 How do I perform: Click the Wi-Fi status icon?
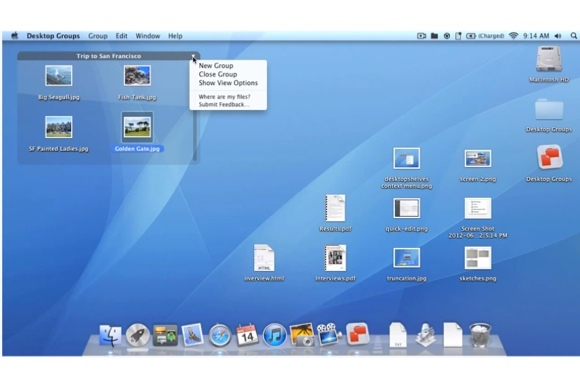[513, 36]
